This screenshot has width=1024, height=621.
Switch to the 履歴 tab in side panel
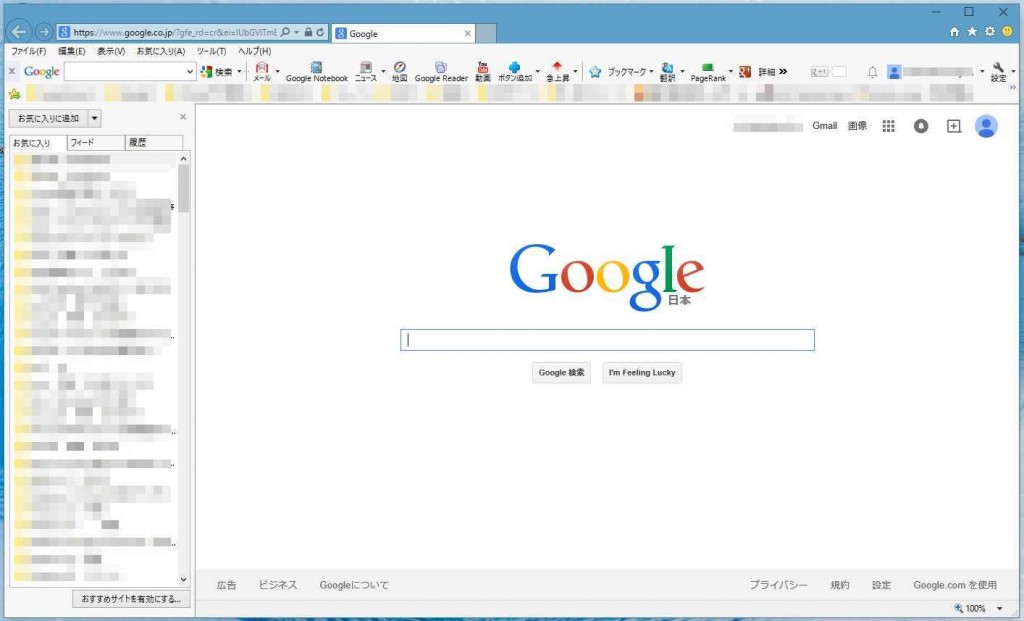(x=153, y=142)
